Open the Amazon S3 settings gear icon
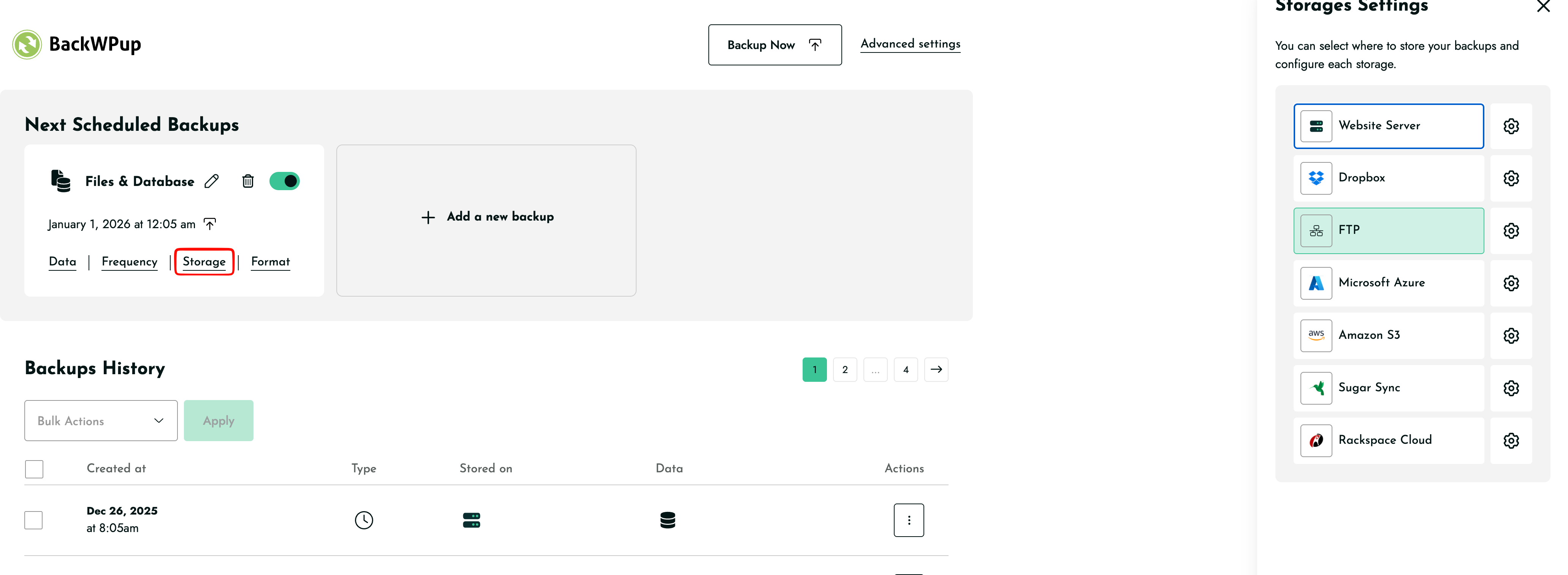 [x=1511, y=336]
